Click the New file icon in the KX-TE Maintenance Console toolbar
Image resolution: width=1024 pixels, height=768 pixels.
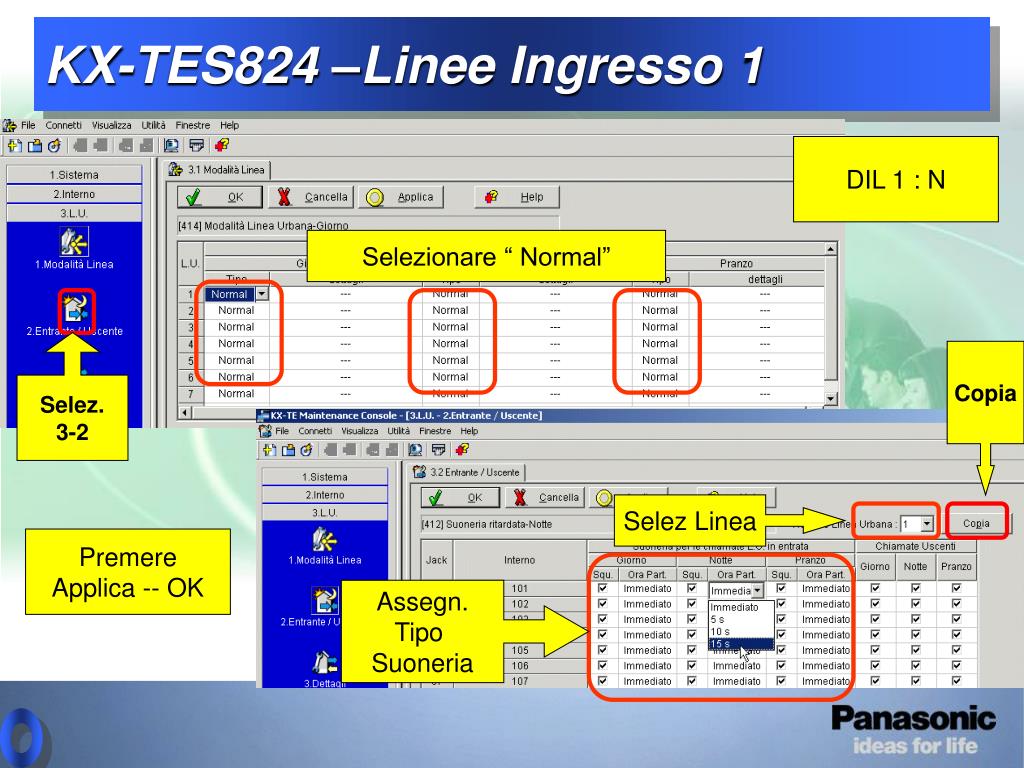pyautogui.click(x=268, y=449)
